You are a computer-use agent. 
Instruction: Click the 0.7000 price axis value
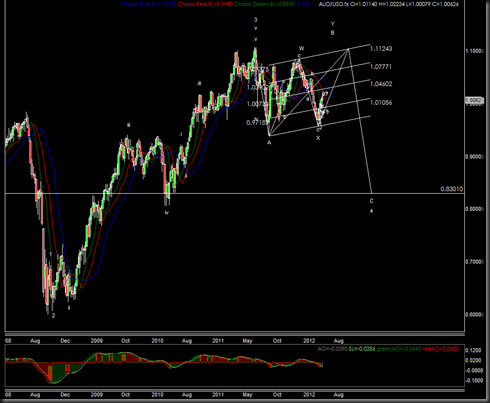coord(475,262)
